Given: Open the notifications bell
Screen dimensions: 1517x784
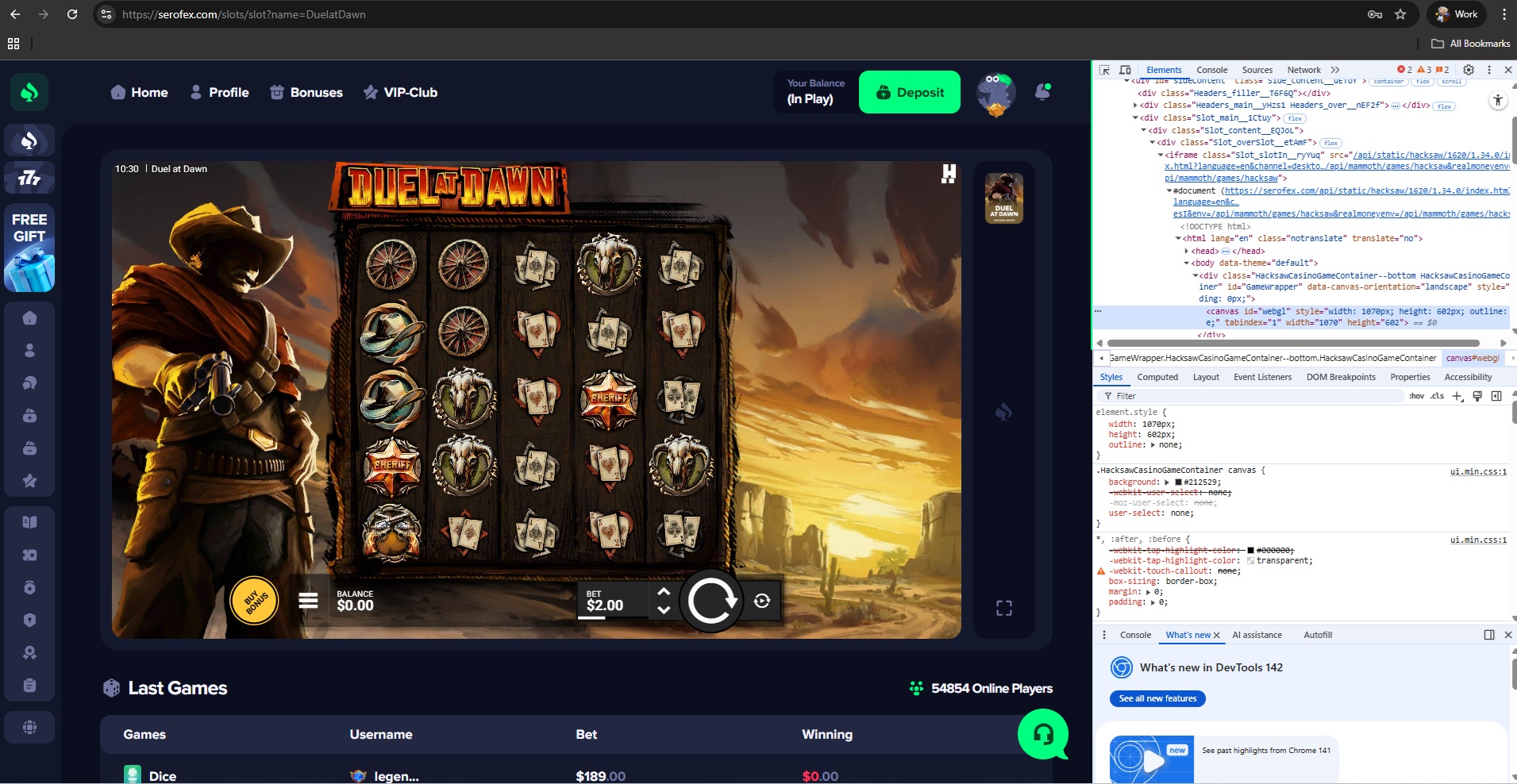Looking at the screenshot, I should pyautogui.click(x=1042, y=92).
